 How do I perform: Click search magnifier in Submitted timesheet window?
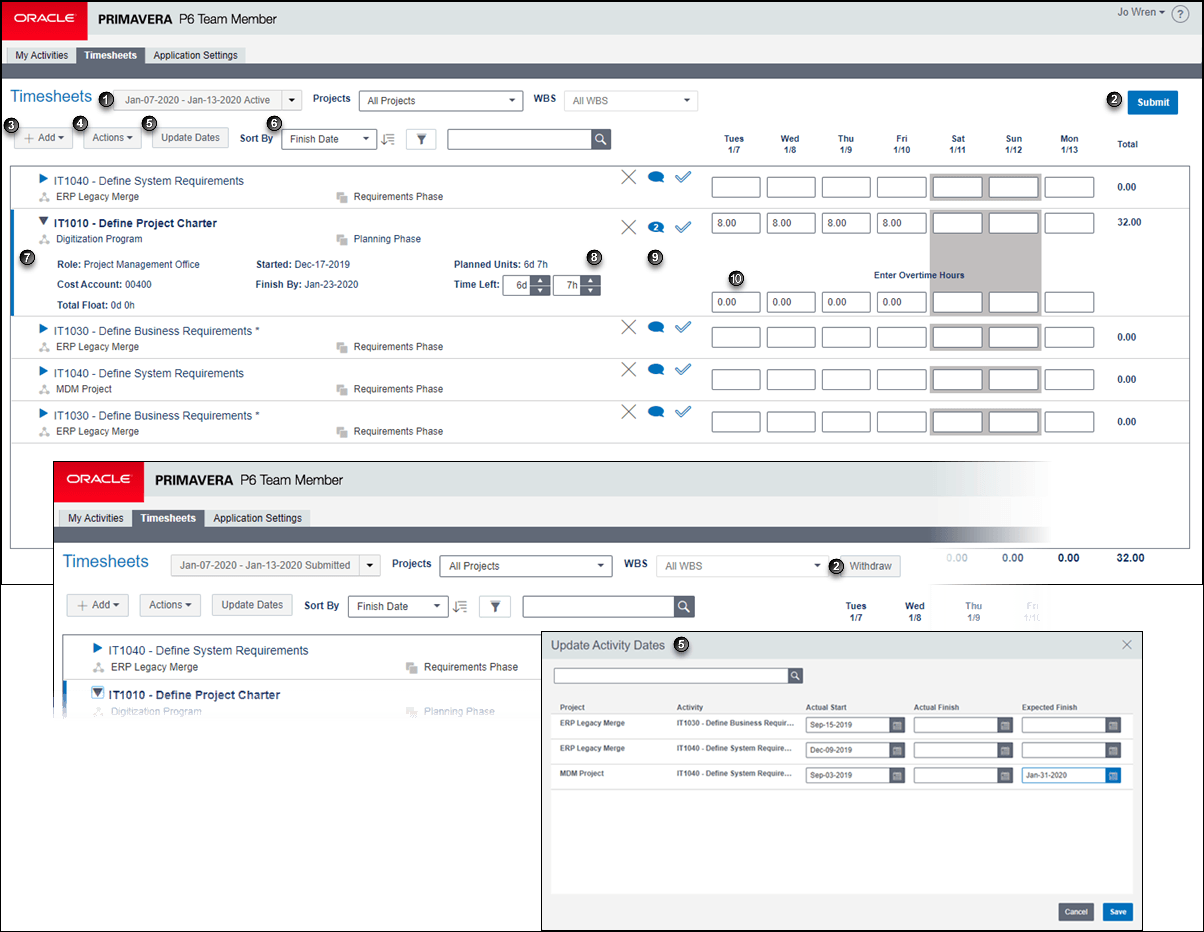tap(684, 606)
